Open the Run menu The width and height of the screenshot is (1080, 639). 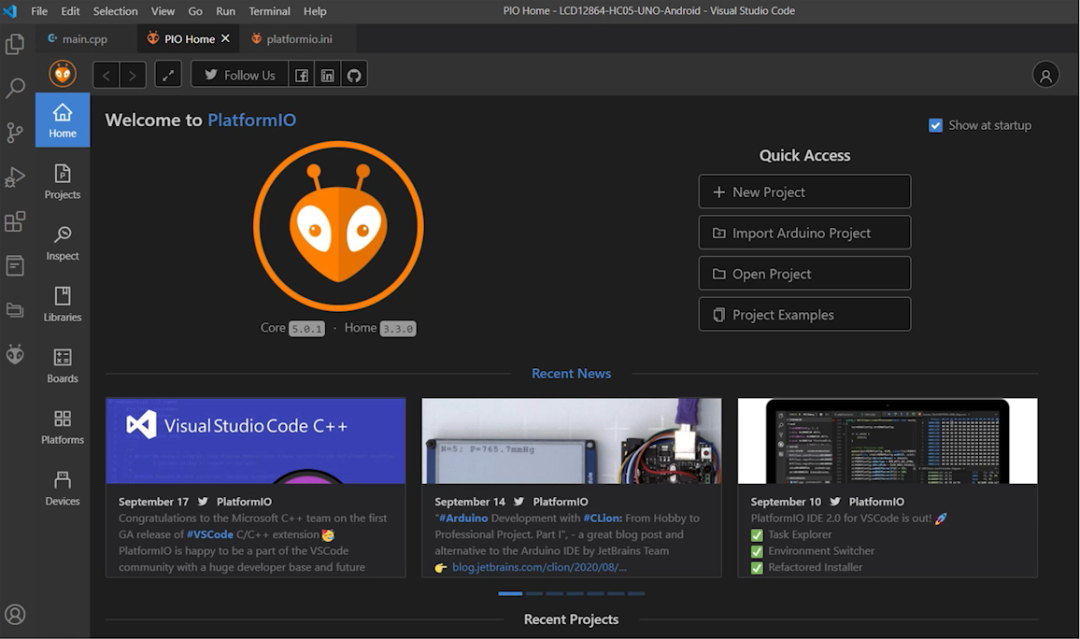225,11
